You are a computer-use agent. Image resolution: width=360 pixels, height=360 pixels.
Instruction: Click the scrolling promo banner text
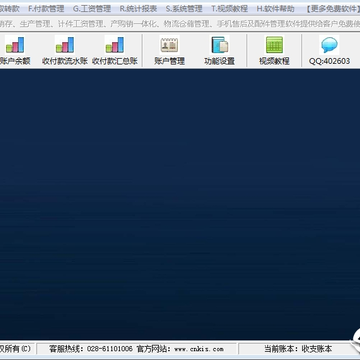point(180,24)
